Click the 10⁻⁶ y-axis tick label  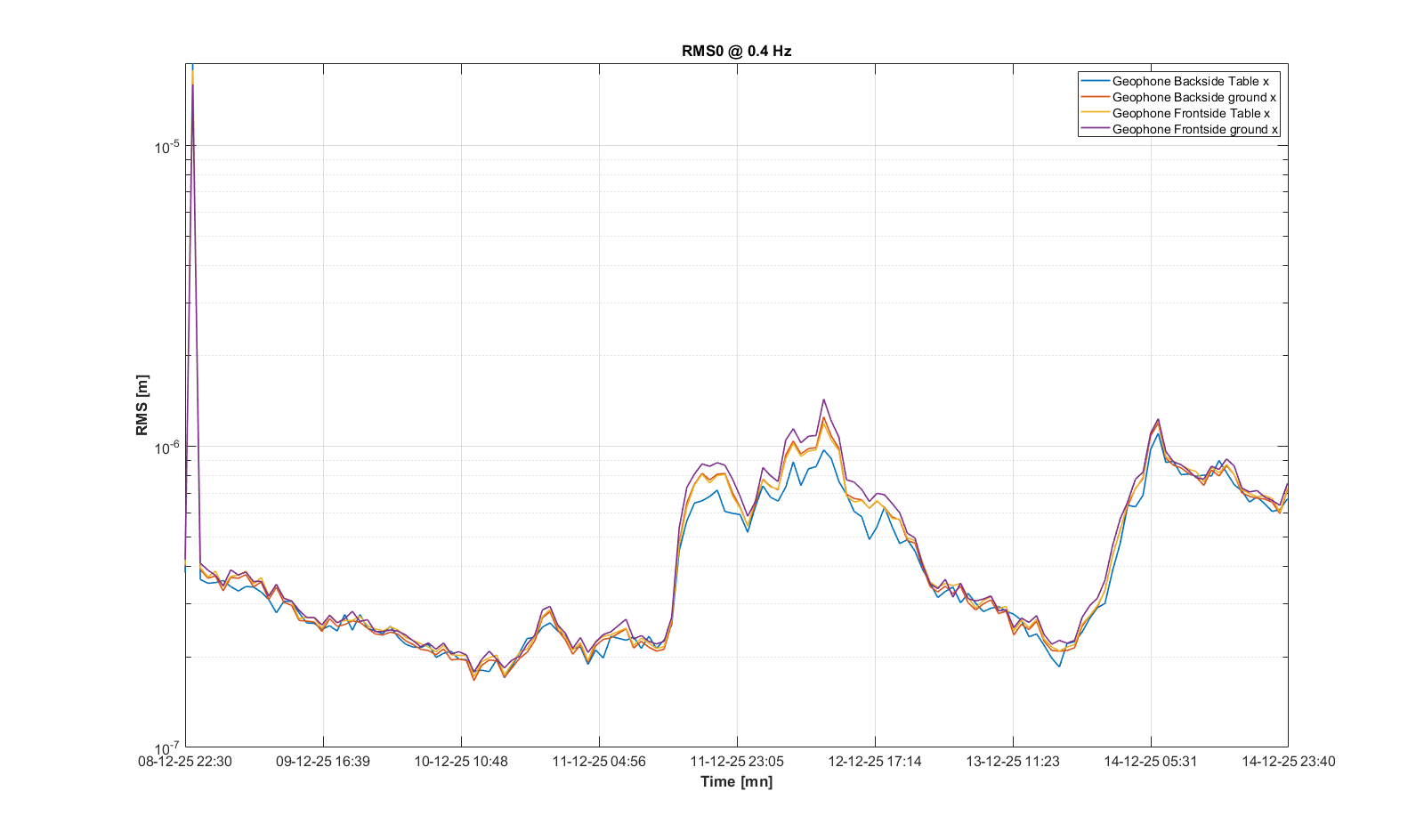pos(167,447)
